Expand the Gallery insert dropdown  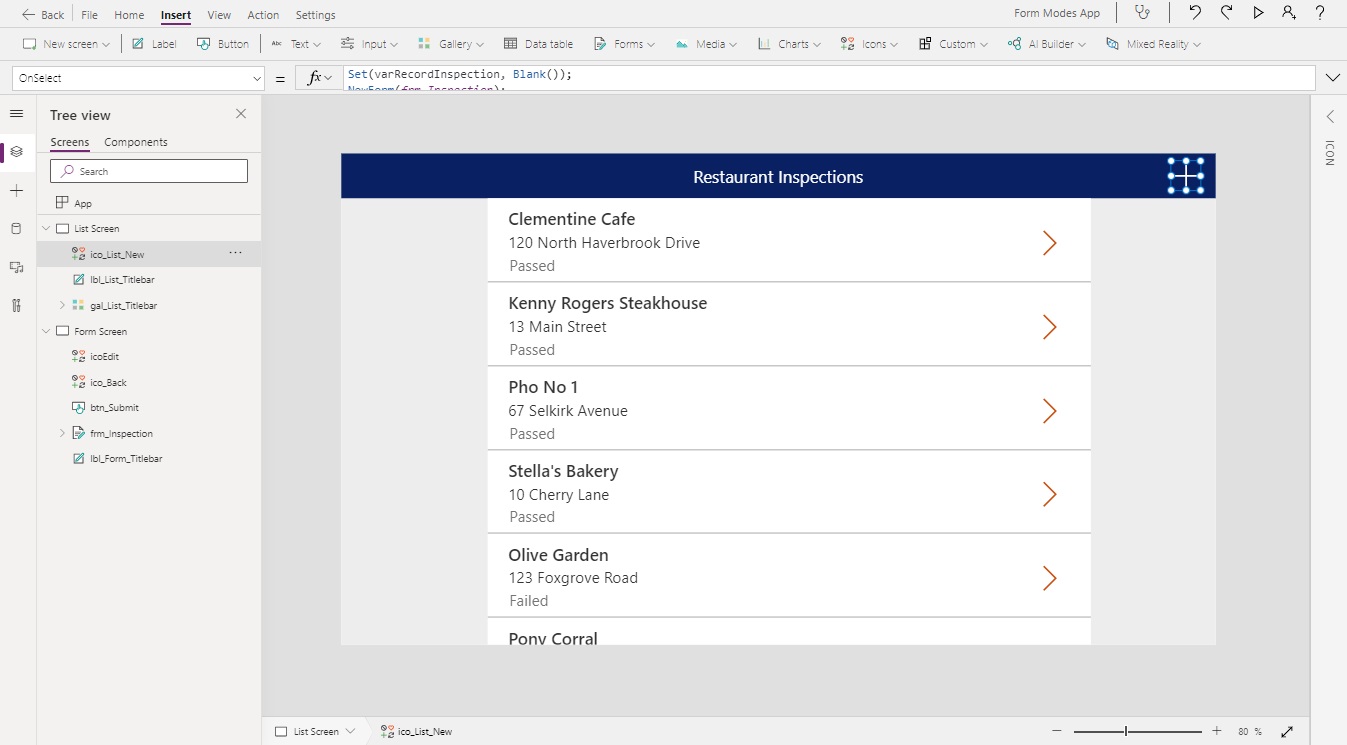(478, 43)
